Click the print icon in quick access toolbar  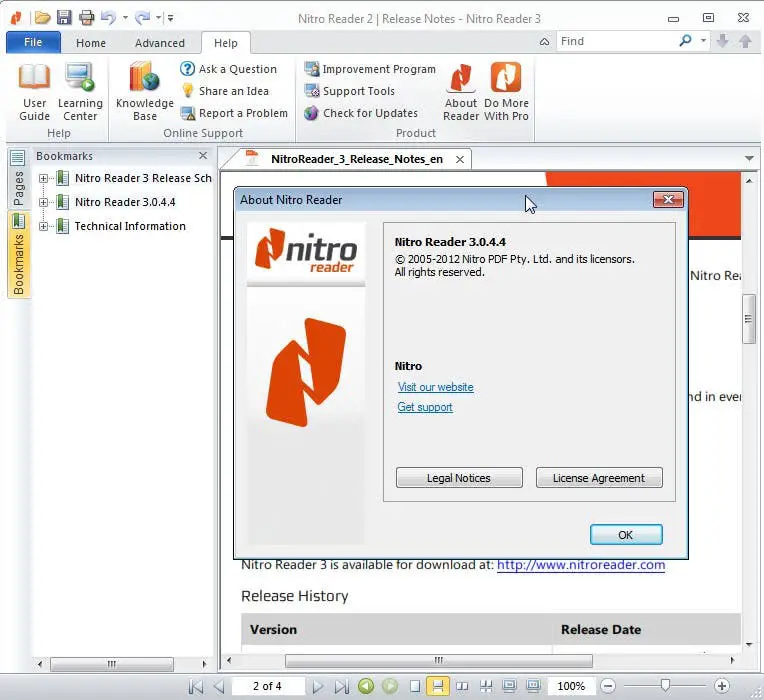[x=86, y=18]
